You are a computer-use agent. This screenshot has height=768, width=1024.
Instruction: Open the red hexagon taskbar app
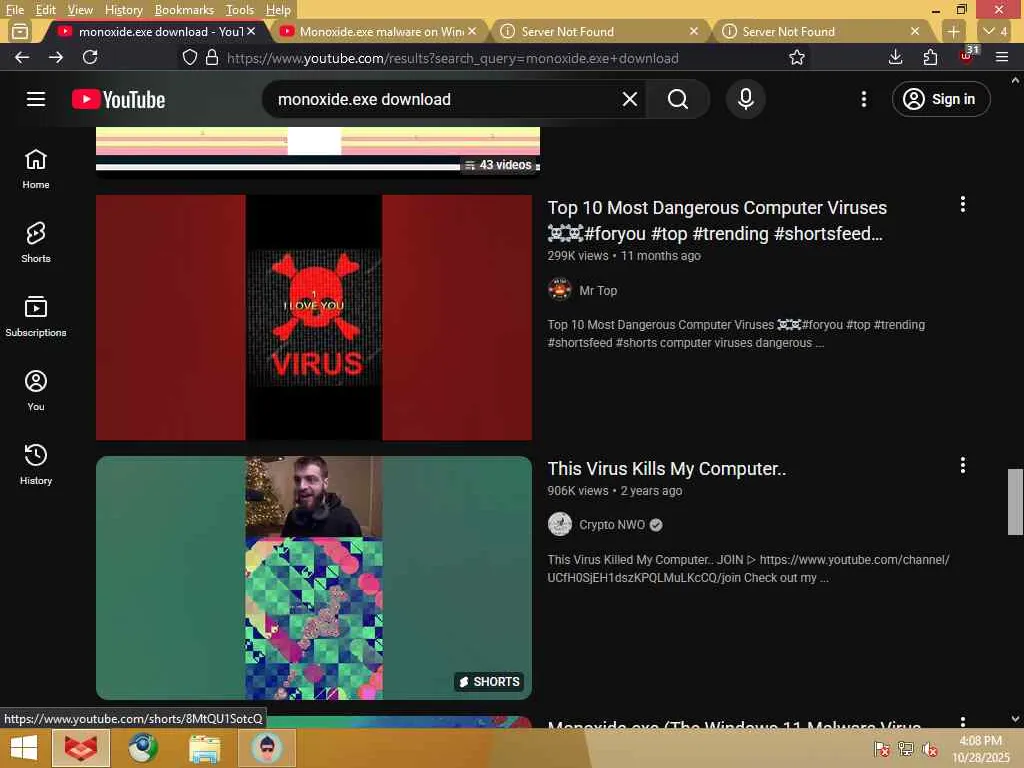pos(81,748)
